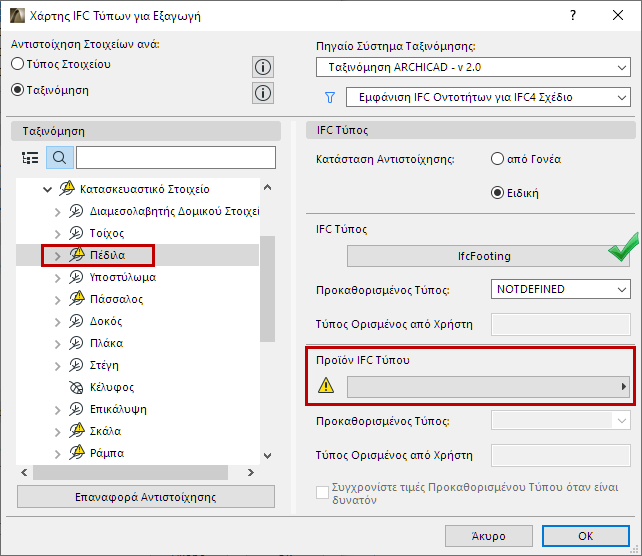Click info icon beside Τύπος Στοιχείου
The width and height of the screenshot is (642, 556).
click(x=263, y=67)
